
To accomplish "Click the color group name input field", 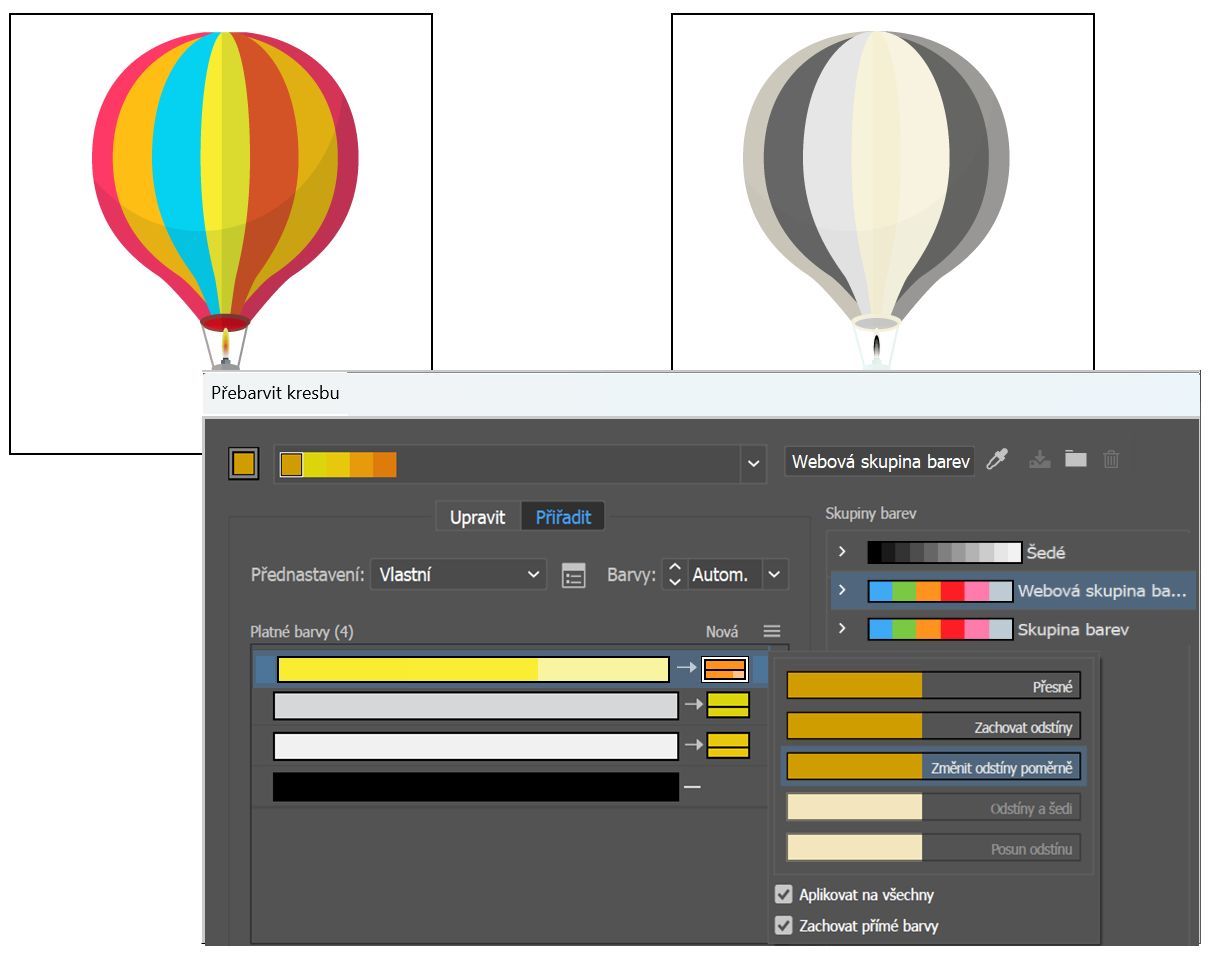I will coord(879,461).
